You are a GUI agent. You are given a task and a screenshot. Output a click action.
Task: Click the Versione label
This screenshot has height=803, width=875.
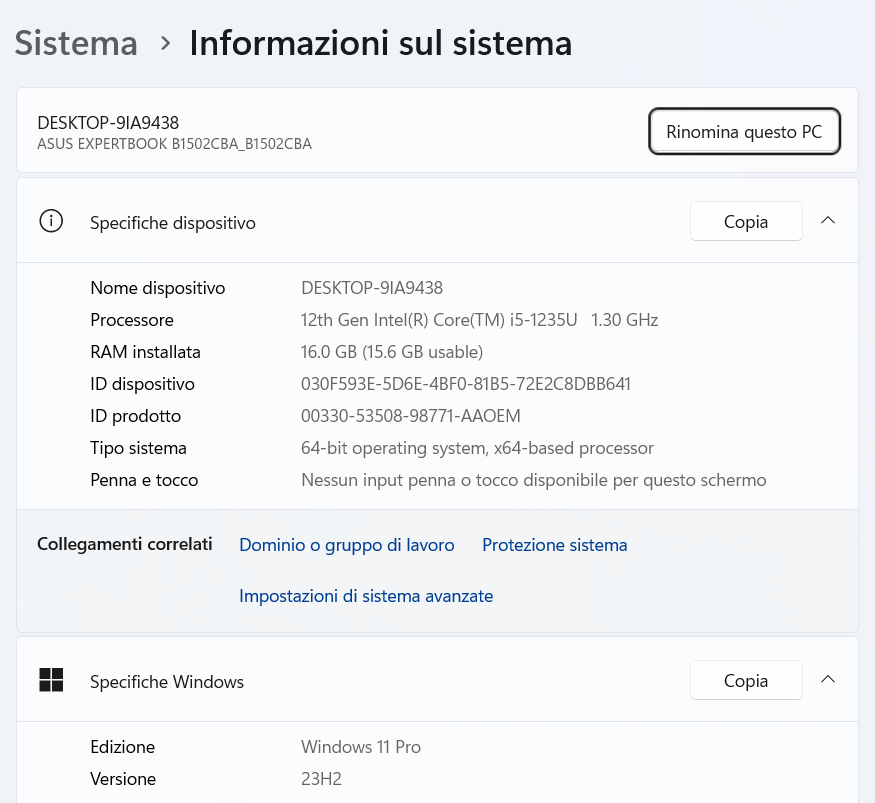123,778
